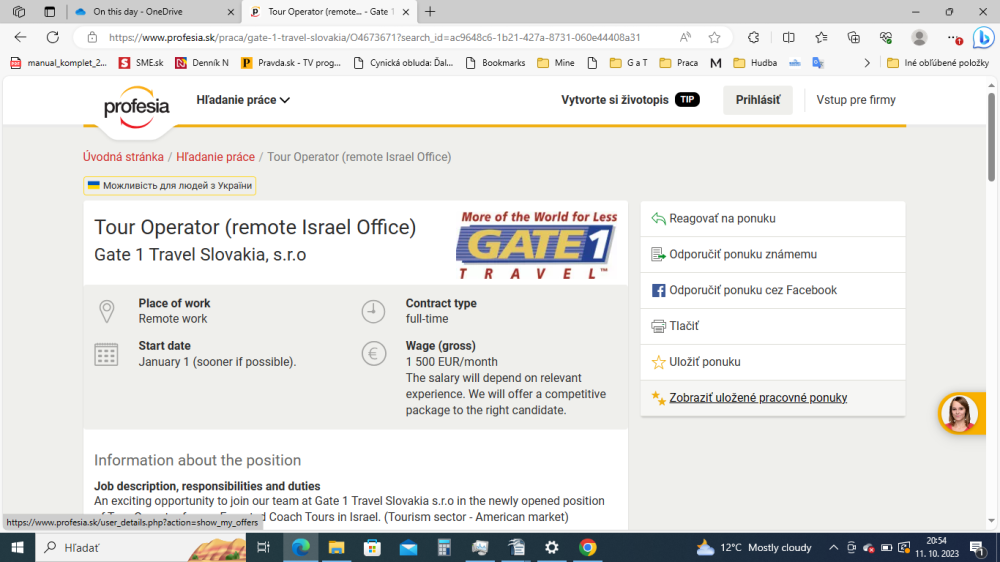Switch to On this day - OneDrive tab
Screen dimensions: 1000x562
(154, 11)
